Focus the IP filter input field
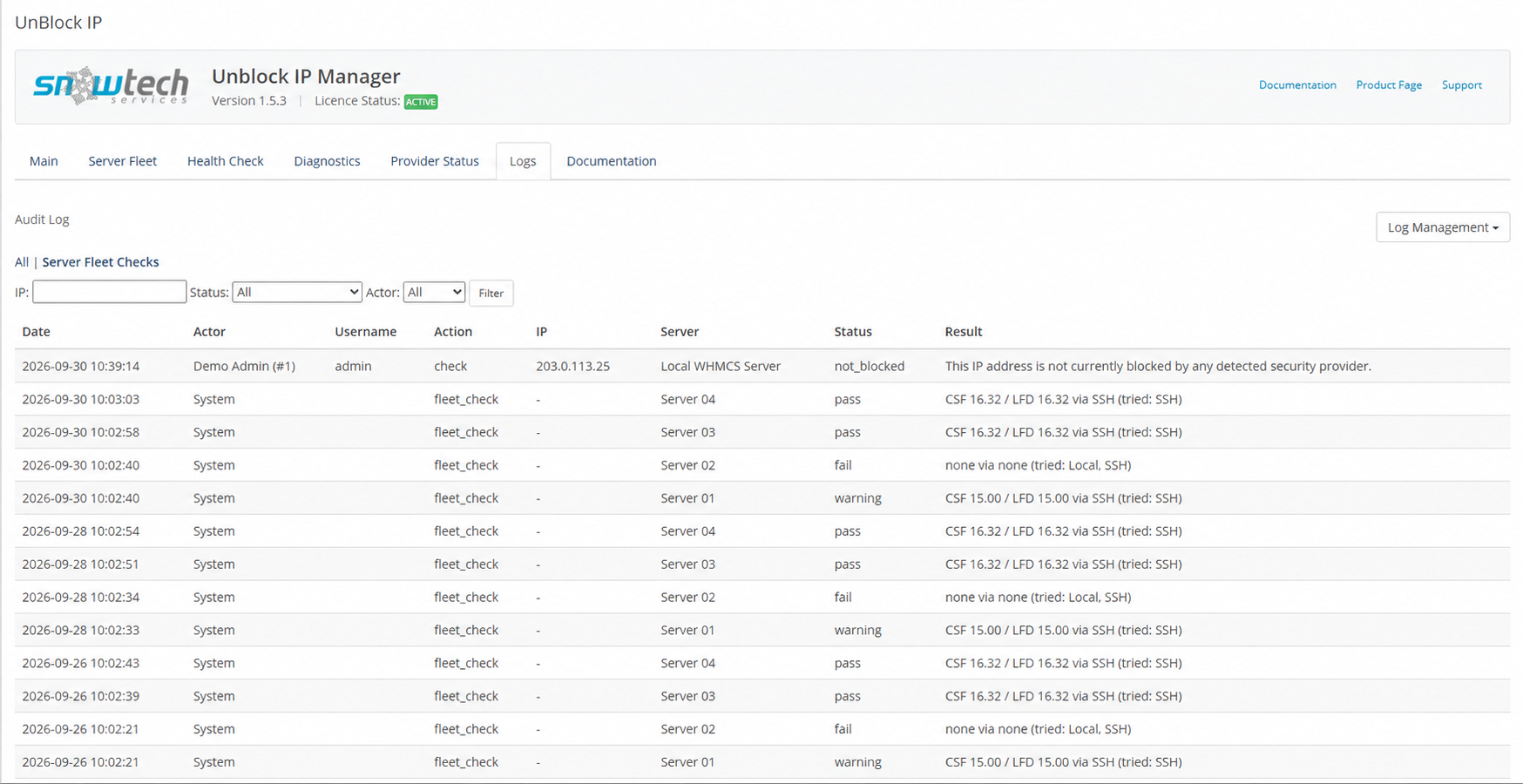This screenshot has height=784, width=1523. [110, 292]
